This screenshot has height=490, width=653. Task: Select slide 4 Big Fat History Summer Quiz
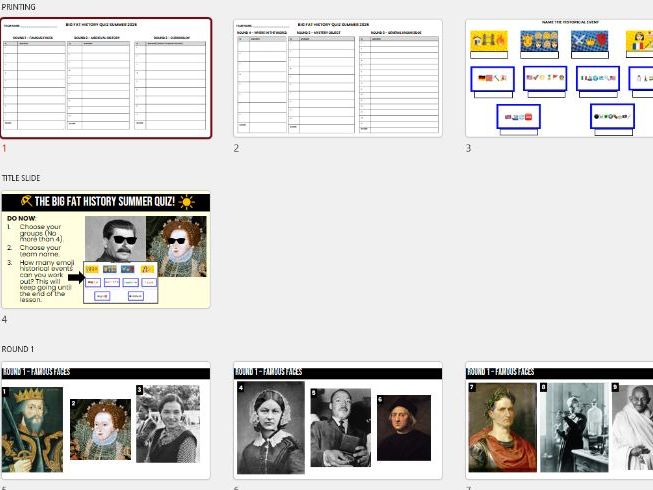106,250
